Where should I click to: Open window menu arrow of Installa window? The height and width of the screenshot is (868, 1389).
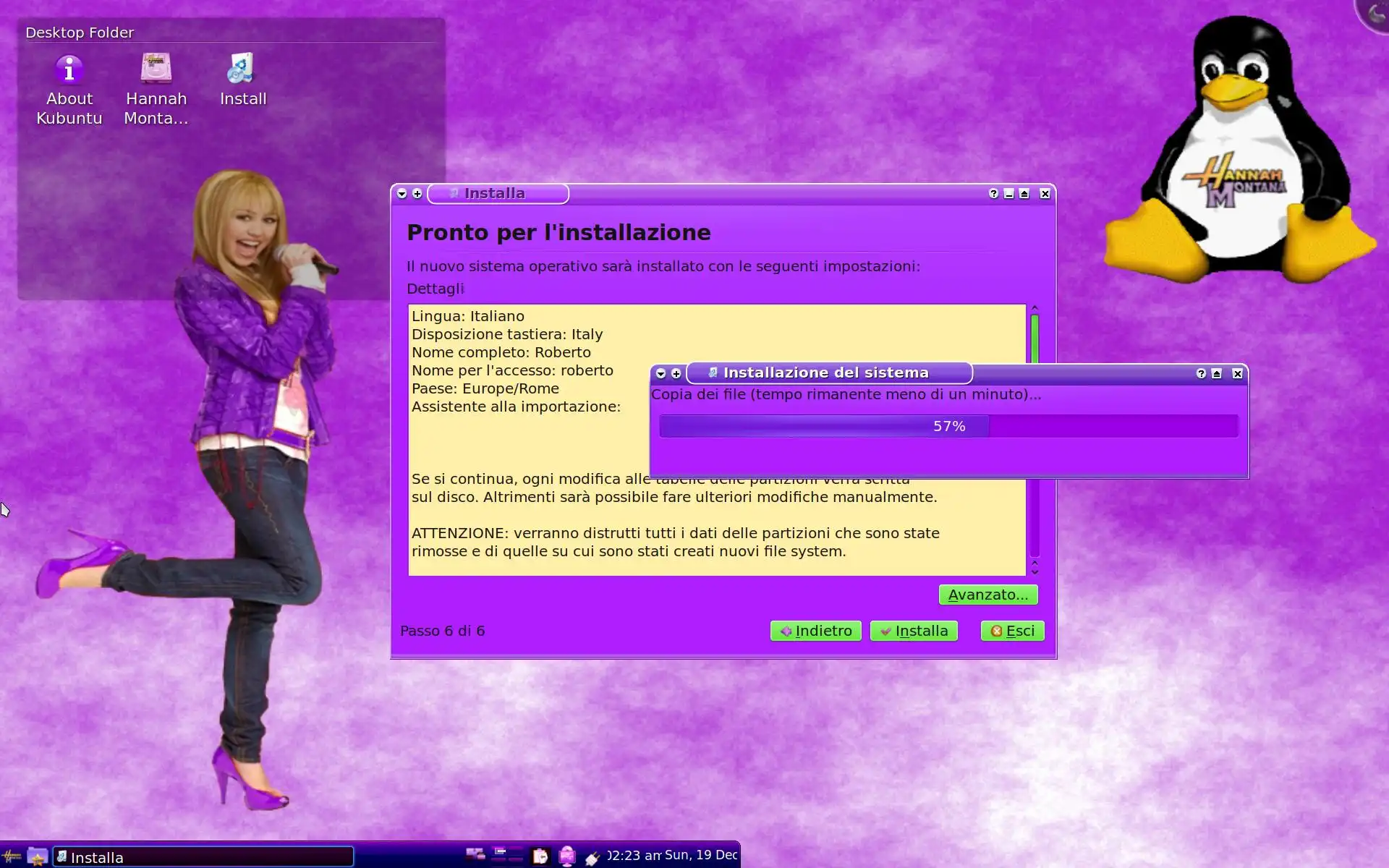coord(402,194)
